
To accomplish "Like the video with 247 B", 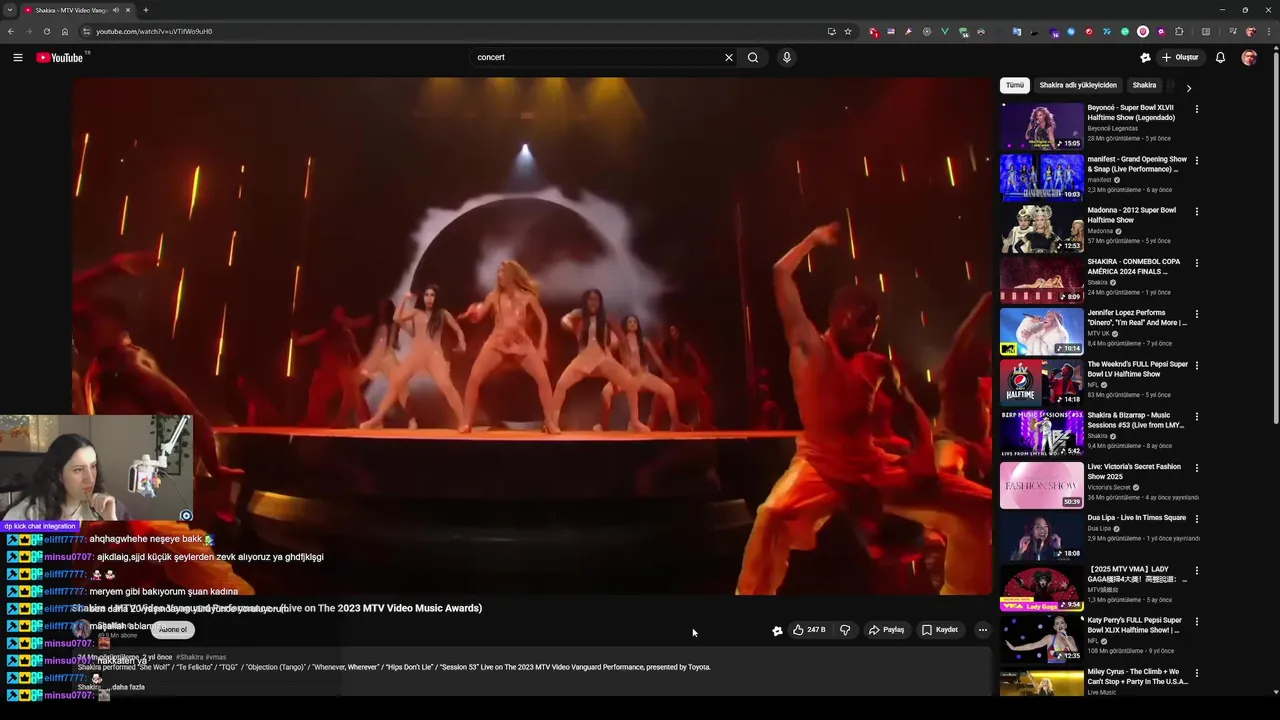I will (809, 630).
